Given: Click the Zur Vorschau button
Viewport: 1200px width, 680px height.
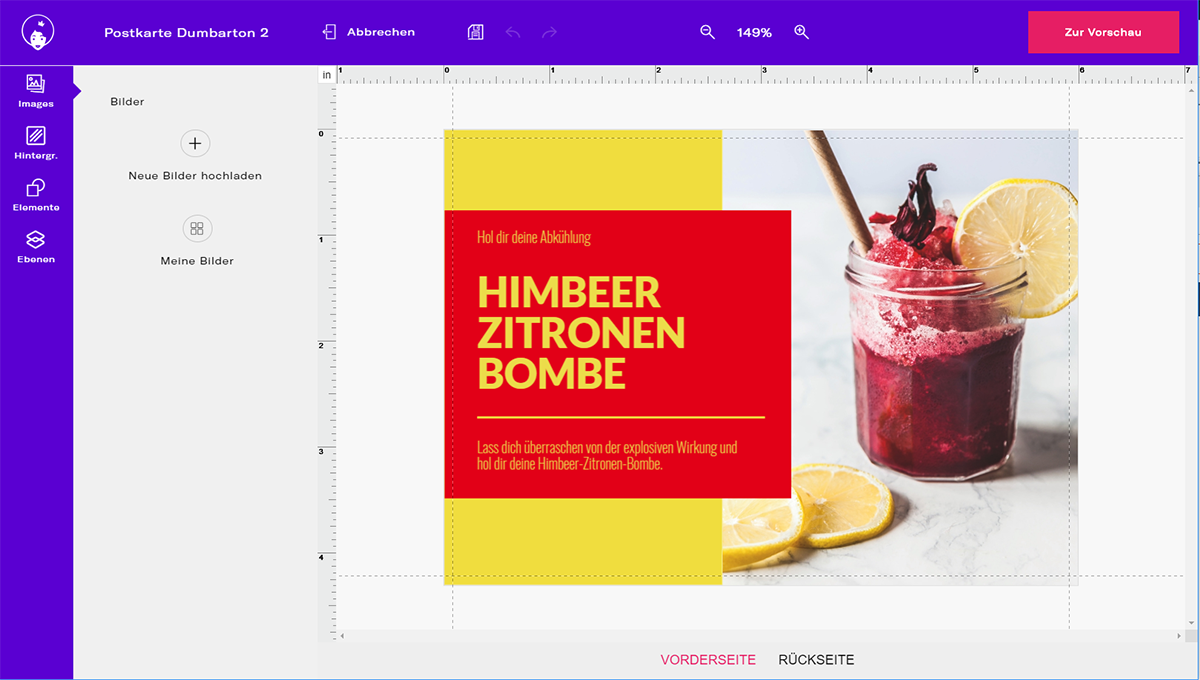Looking at the screenshot, I should pos(1103,32).
